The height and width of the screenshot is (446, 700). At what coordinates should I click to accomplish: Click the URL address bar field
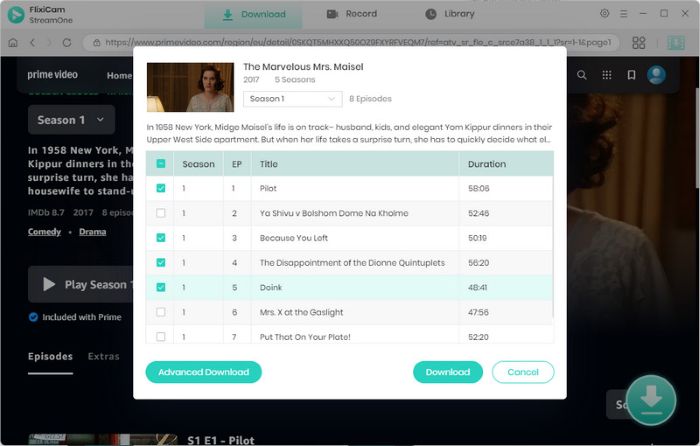[x=351, y=42]
